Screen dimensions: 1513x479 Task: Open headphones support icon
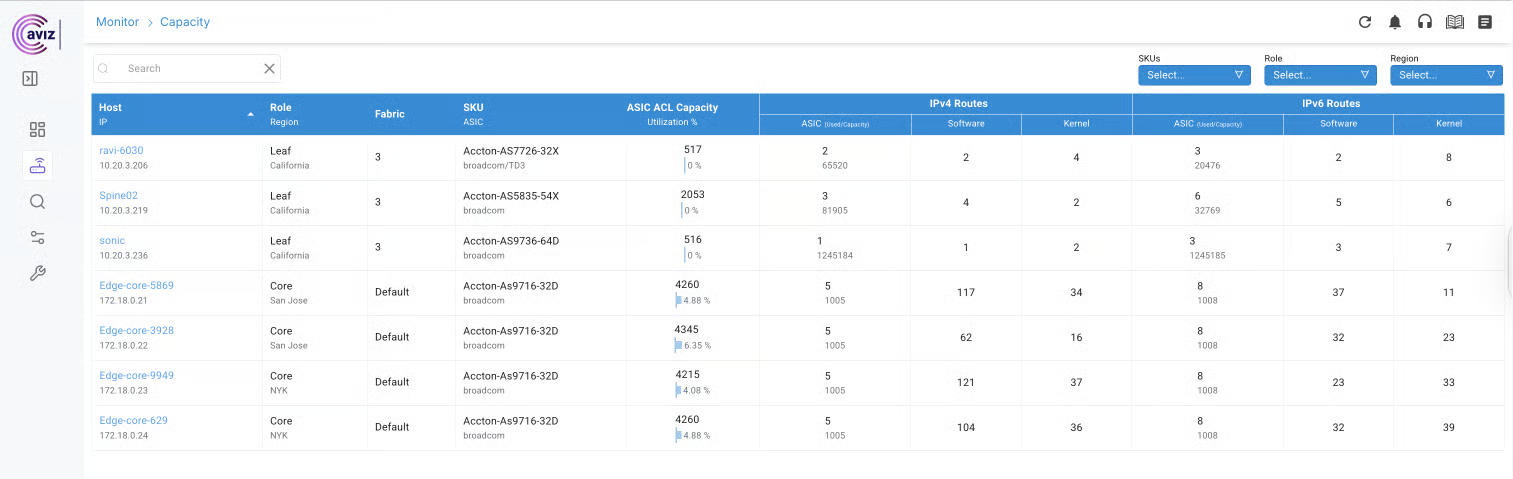(x=1424, y=22)
